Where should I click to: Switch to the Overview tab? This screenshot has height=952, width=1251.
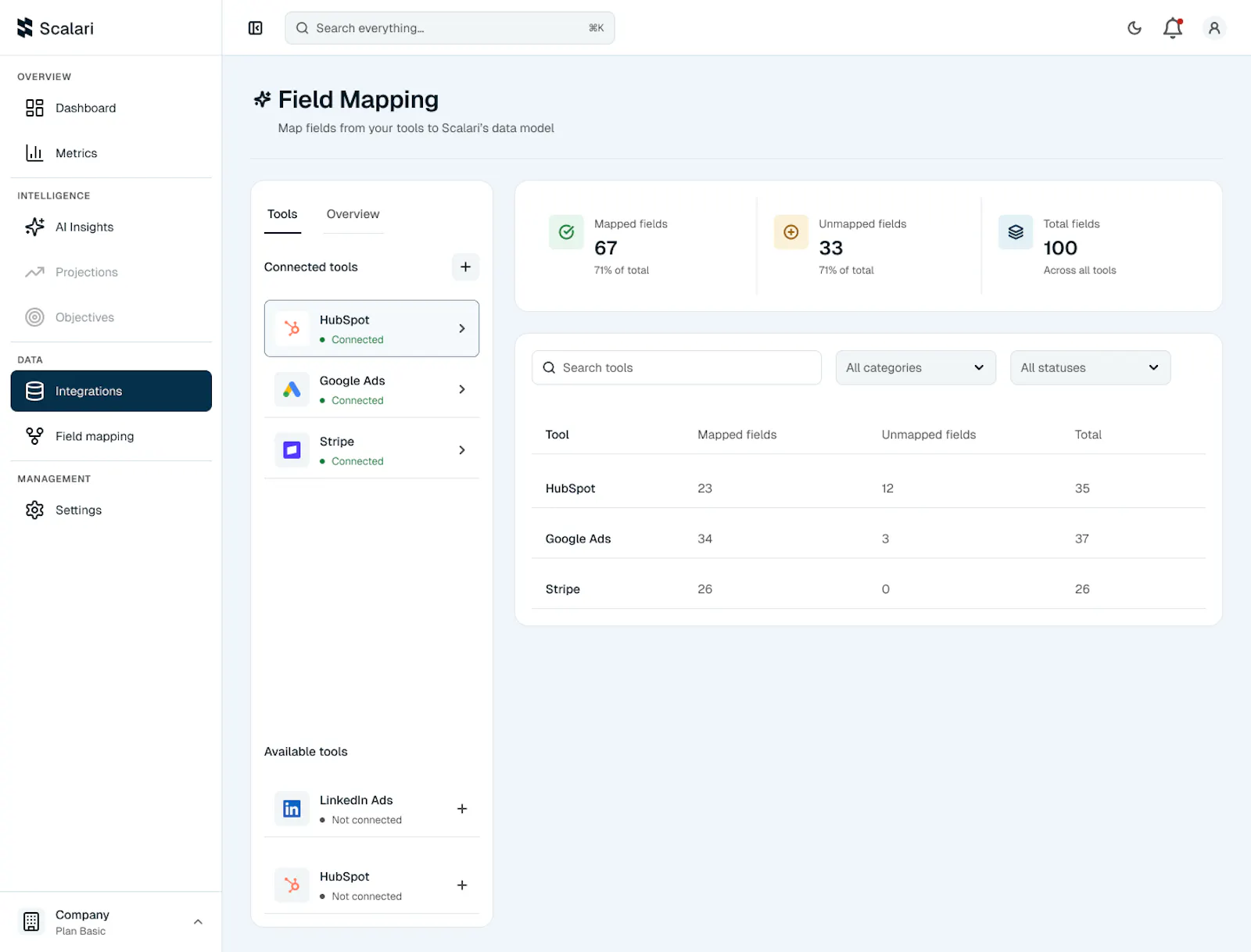click(x=353, y=214)
